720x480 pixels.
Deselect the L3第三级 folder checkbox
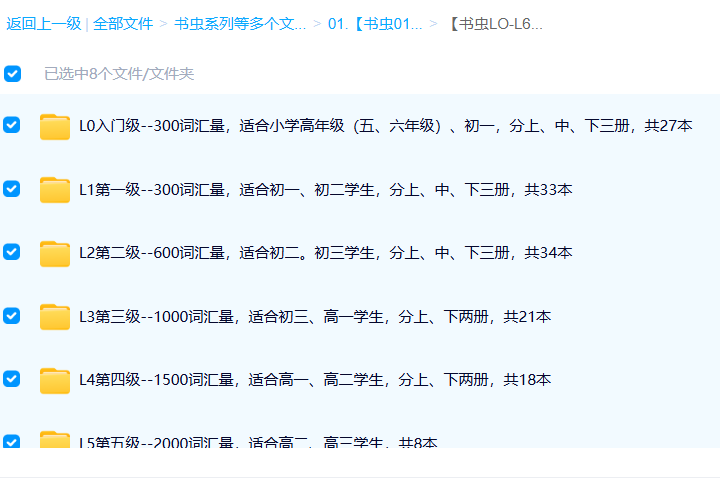[12, 316]
